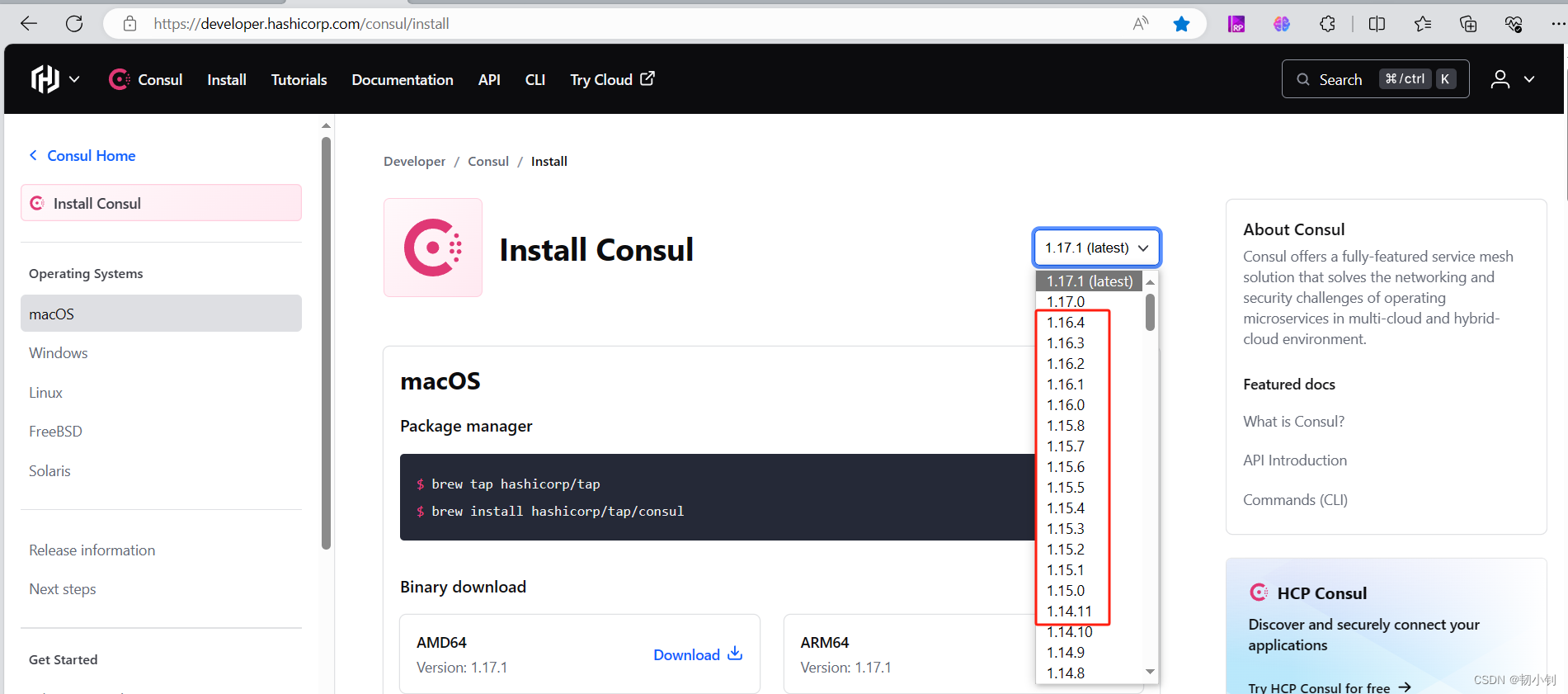Viewport: 1568px width, 694px height.
Task: Click the Install Consul sidebar icon
Action: [37, 203]
